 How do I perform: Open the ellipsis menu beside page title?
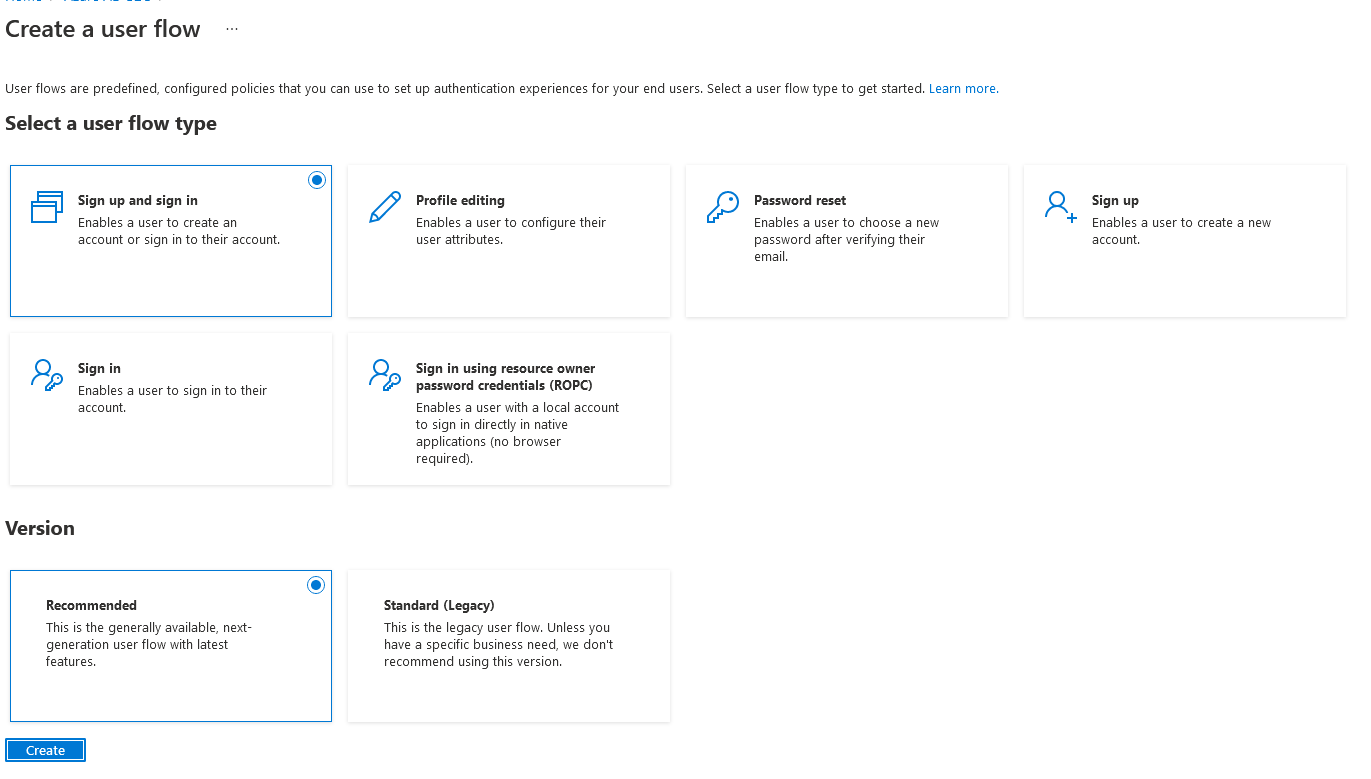coord(232,29)
